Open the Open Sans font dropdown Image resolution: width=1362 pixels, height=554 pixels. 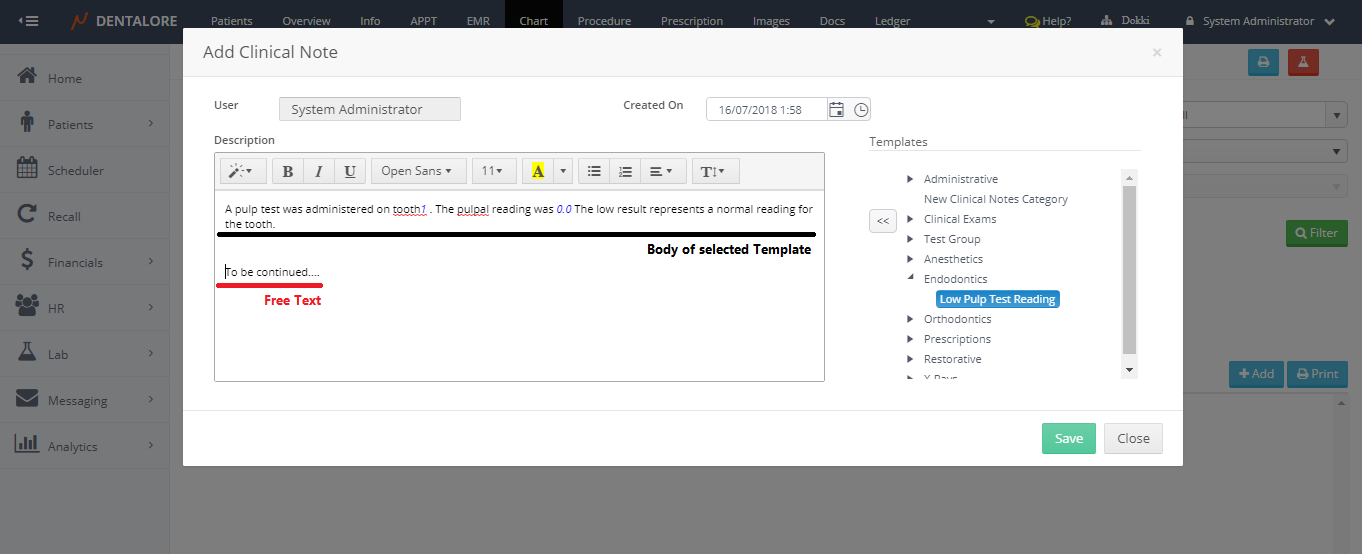[x=418, y=171]
